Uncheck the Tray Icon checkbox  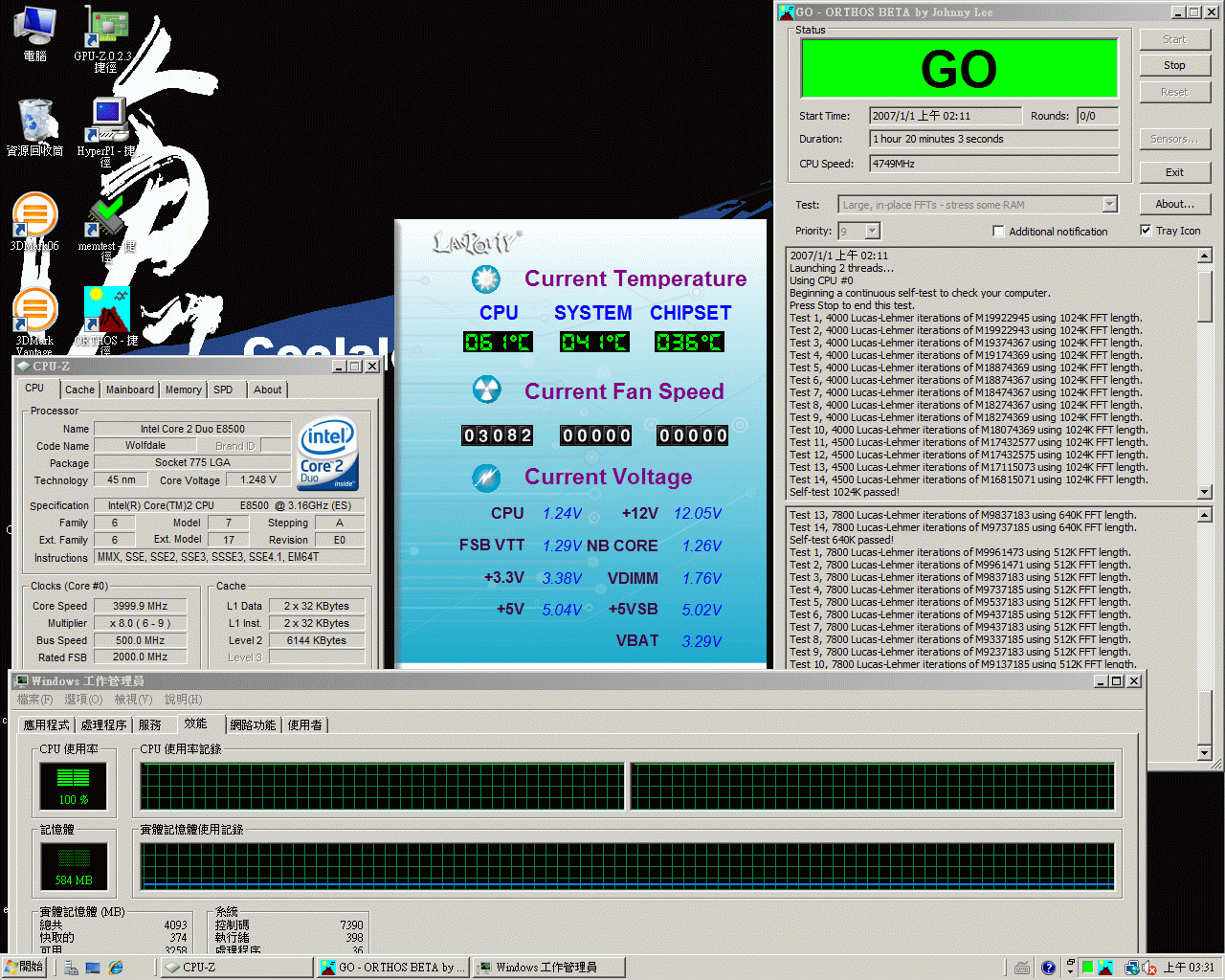click(1146, 230)
